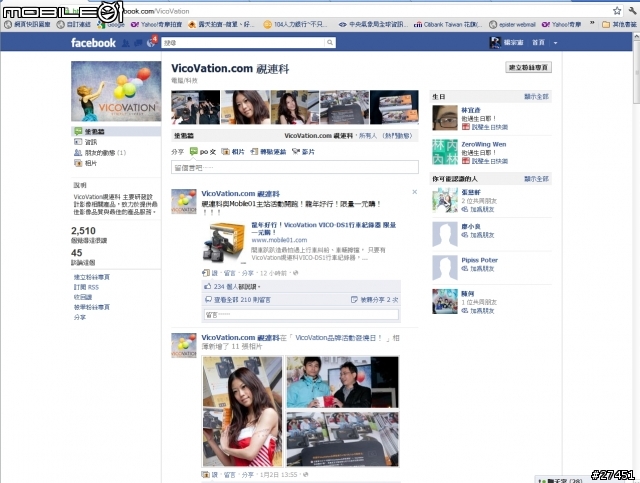Click 被轉分享 2 次
This screenshot has height=483, width=640.
pos(379,300)
